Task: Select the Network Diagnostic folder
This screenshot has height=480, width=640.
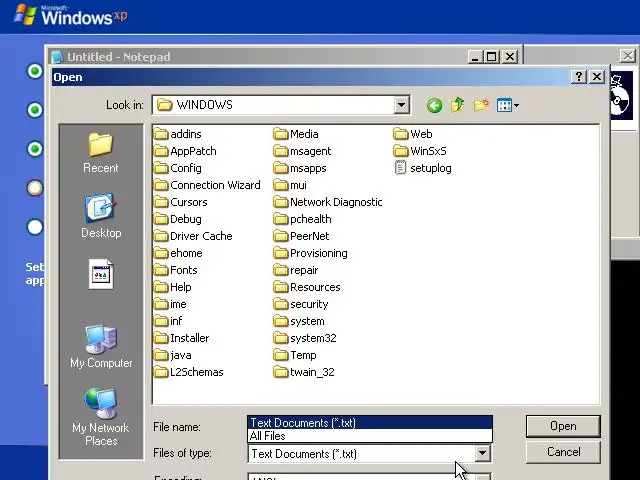Action: 328,202
